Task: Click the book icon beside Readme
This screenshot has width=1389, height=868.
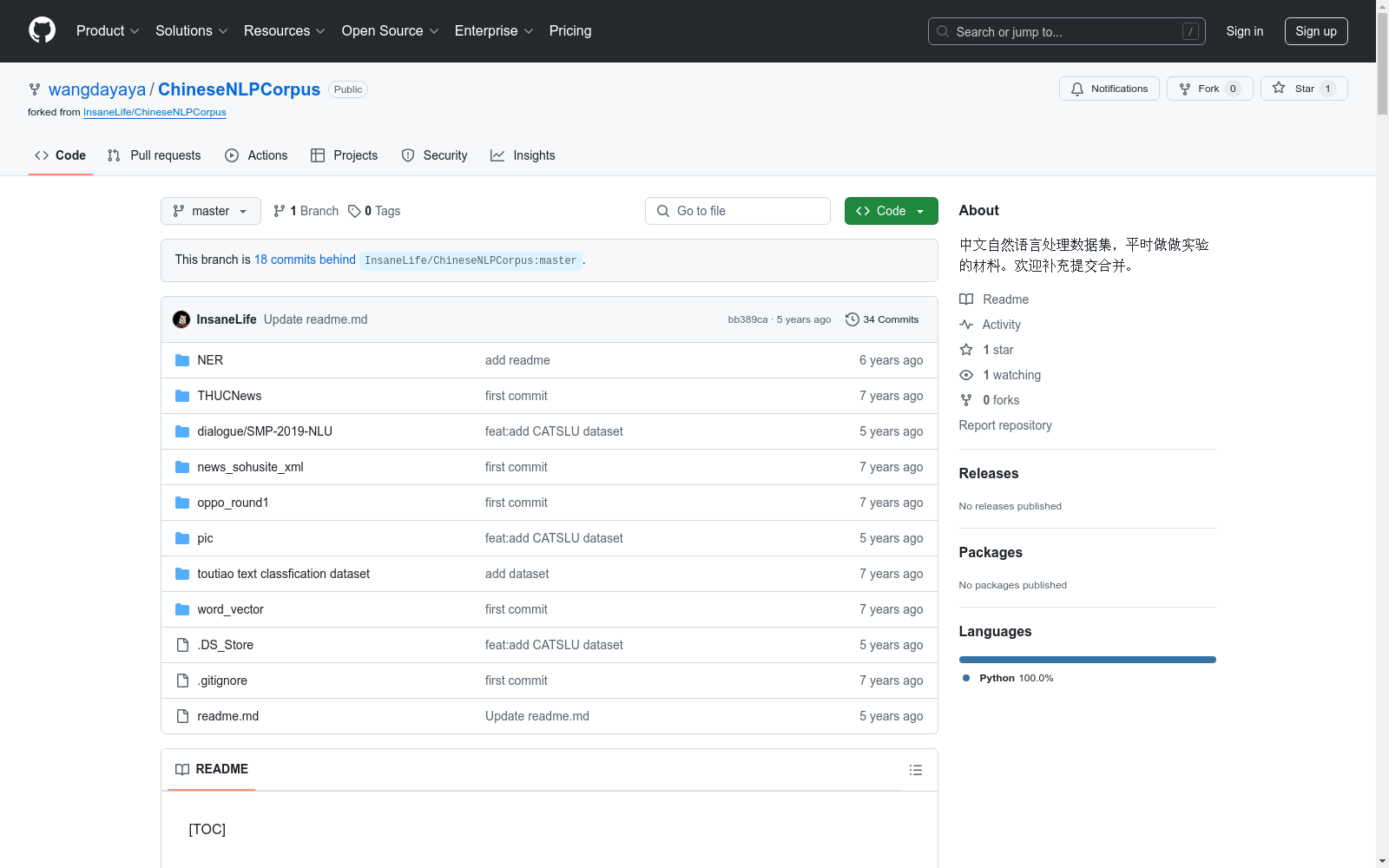Action: [x=966, y=299]
